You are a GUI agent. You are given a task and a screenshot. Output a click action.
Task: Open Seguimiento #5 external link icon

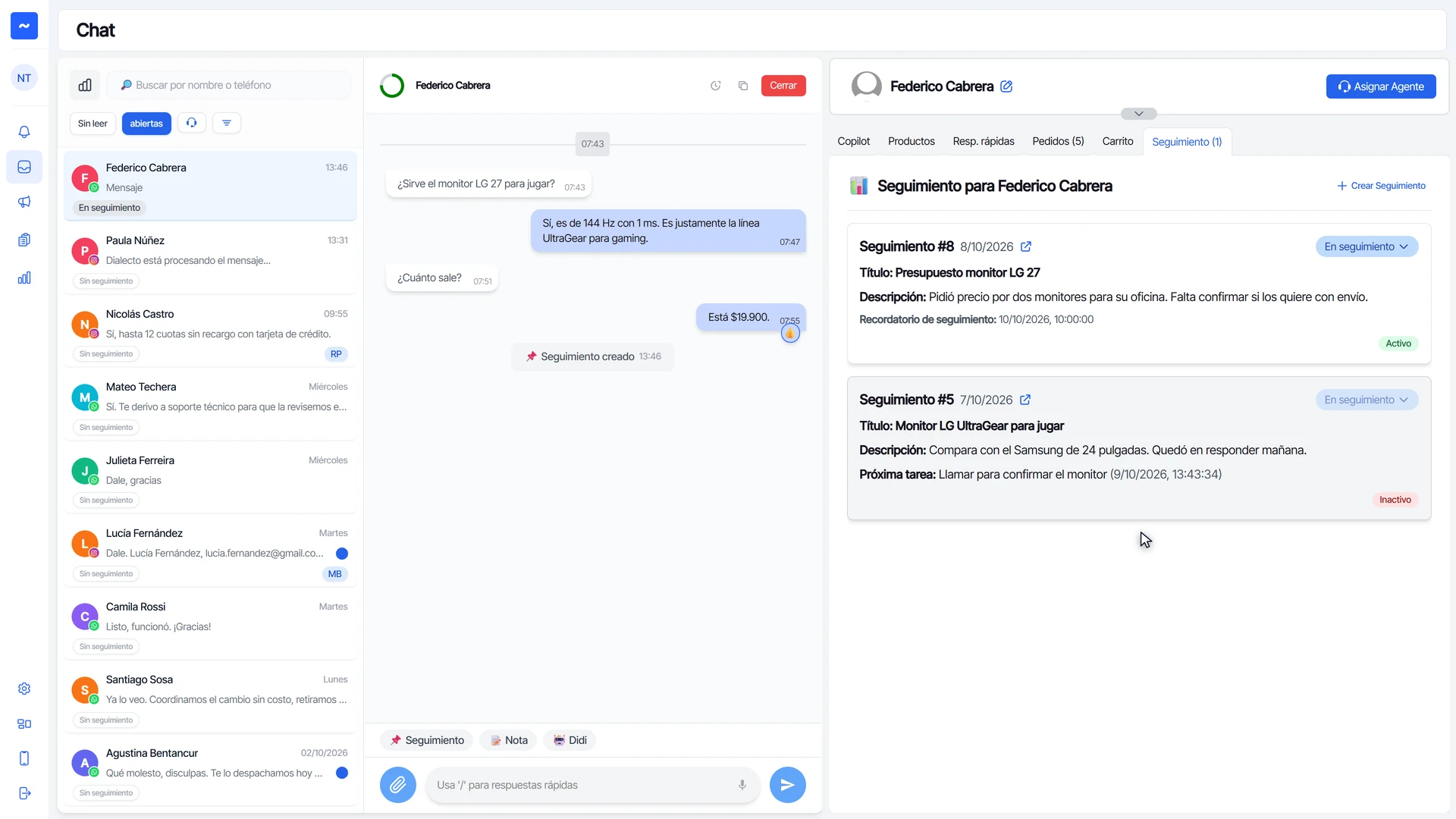1025,400
